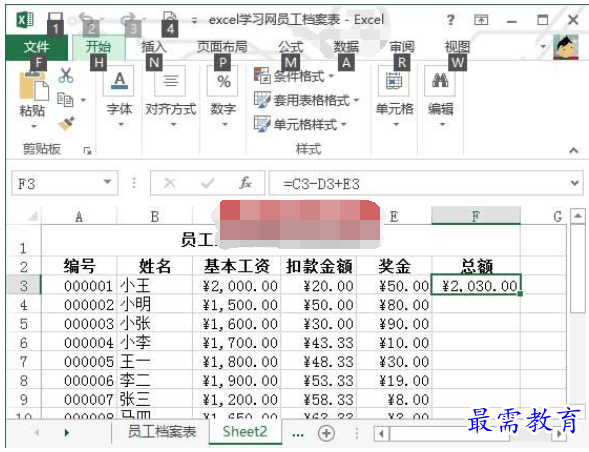The height and width of the screenshot is (452, 589).
Task: Switch to the 公式 ribbon tab
Action: pos(290,47)
